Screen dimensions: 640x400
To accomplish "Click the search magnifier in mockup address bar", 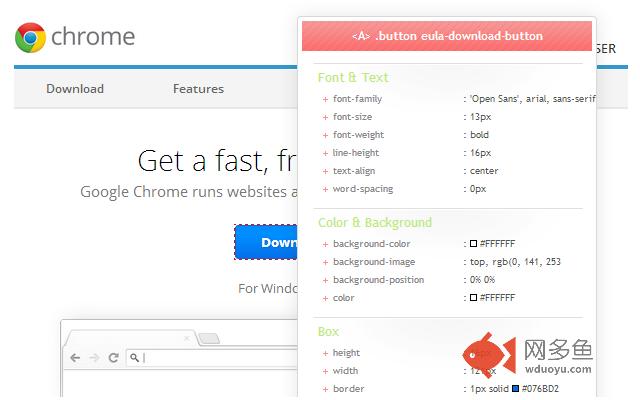I will point(134,358).
